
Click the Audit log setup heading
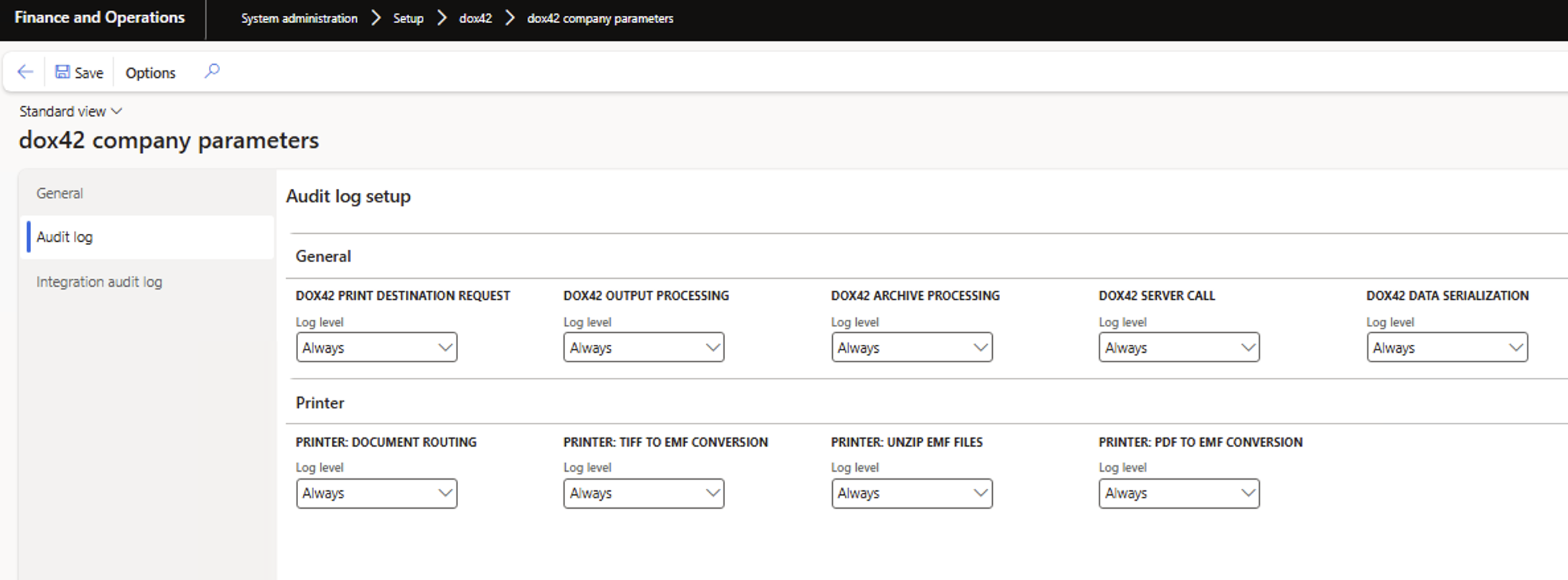pyautogui.click(x=348, y=196)
